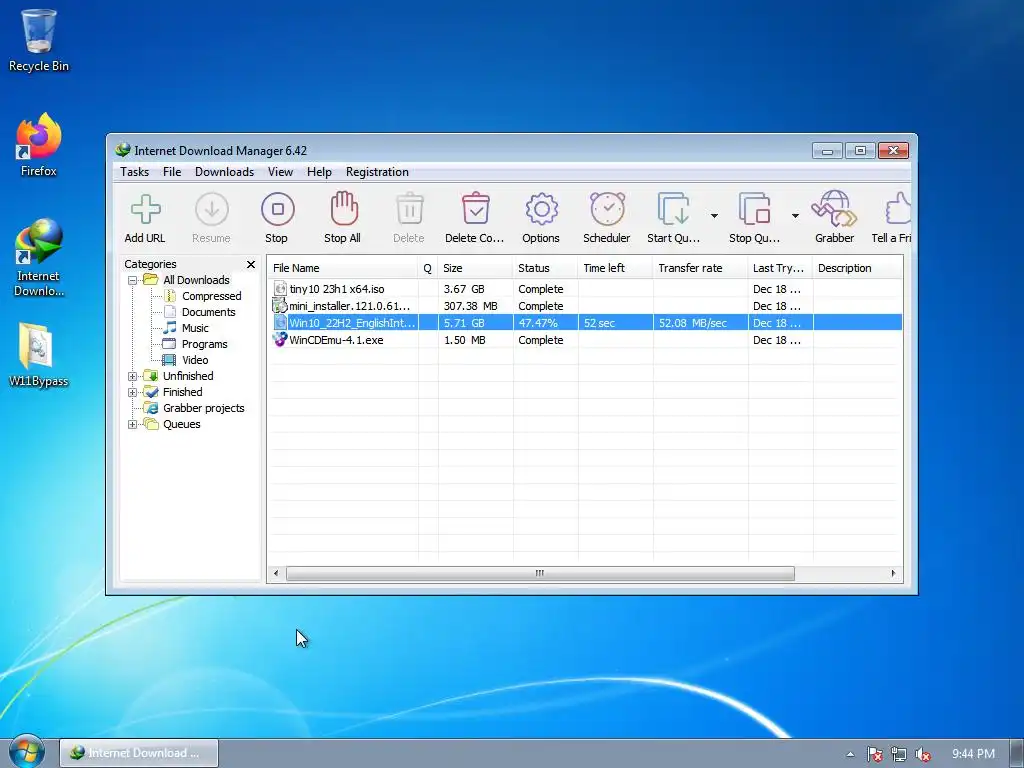Click the Start Queue toolbar icon
Viewport: 1024px width, 768px height.
(x=673, y=210)
